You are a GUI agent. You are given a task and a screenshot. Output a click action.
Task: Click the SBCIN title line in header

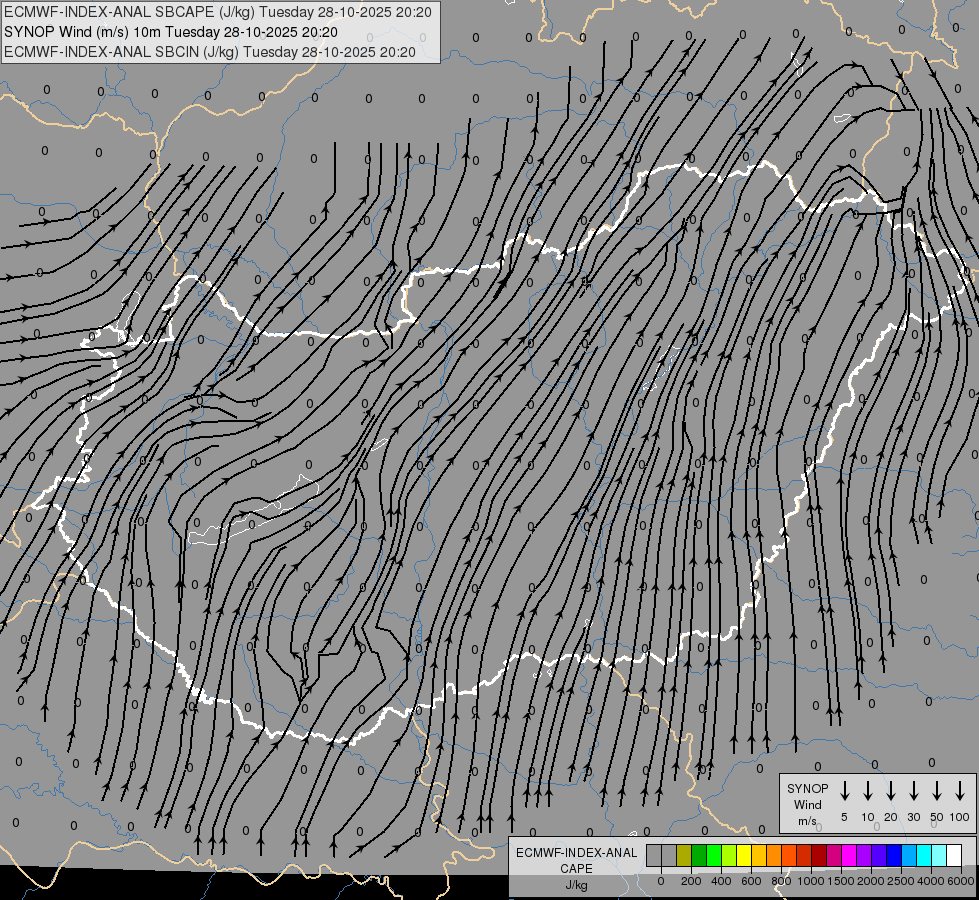(210, 52)
